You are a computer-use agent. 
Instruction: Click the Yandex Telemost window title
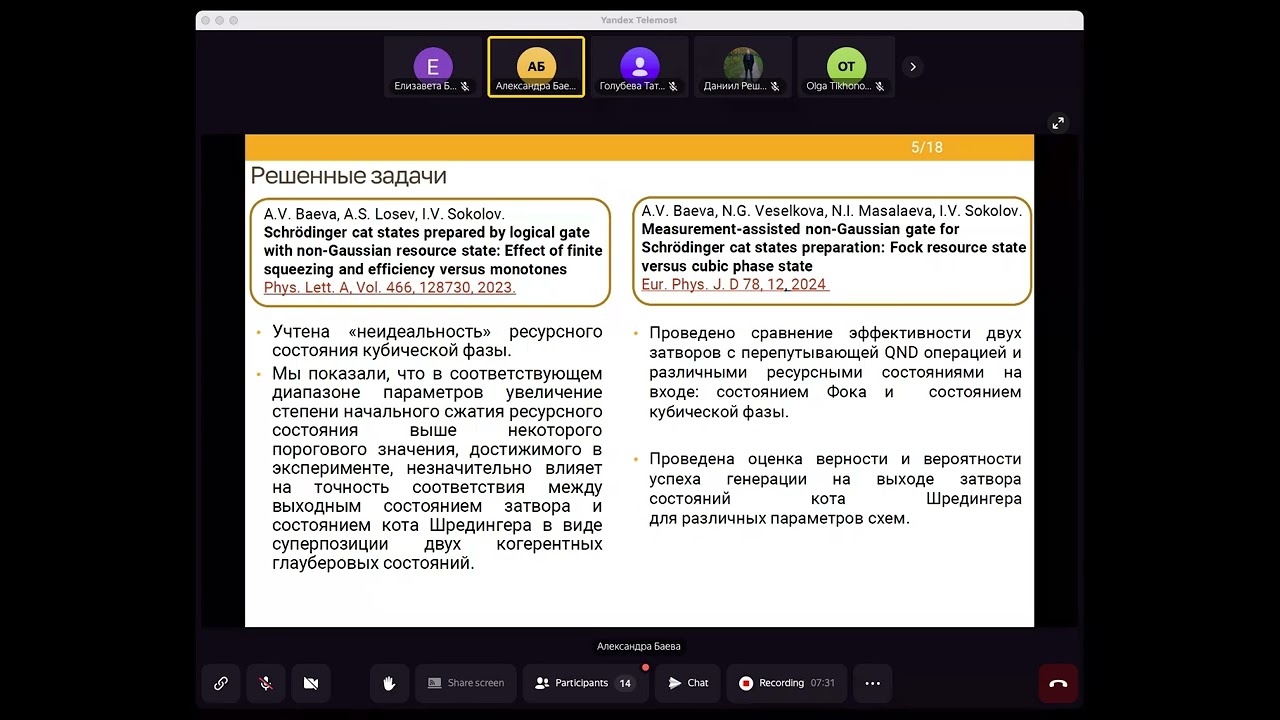[x=639, y=20]
